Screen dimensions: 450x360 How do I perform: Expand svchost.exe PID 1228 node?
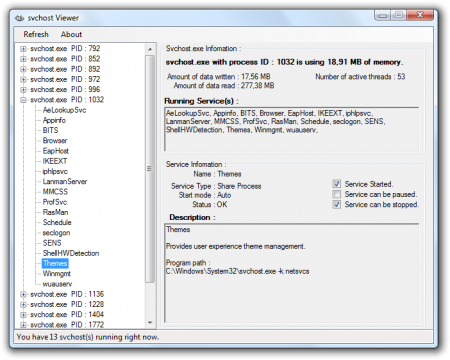pyautogui.click(x=23, y=304)
